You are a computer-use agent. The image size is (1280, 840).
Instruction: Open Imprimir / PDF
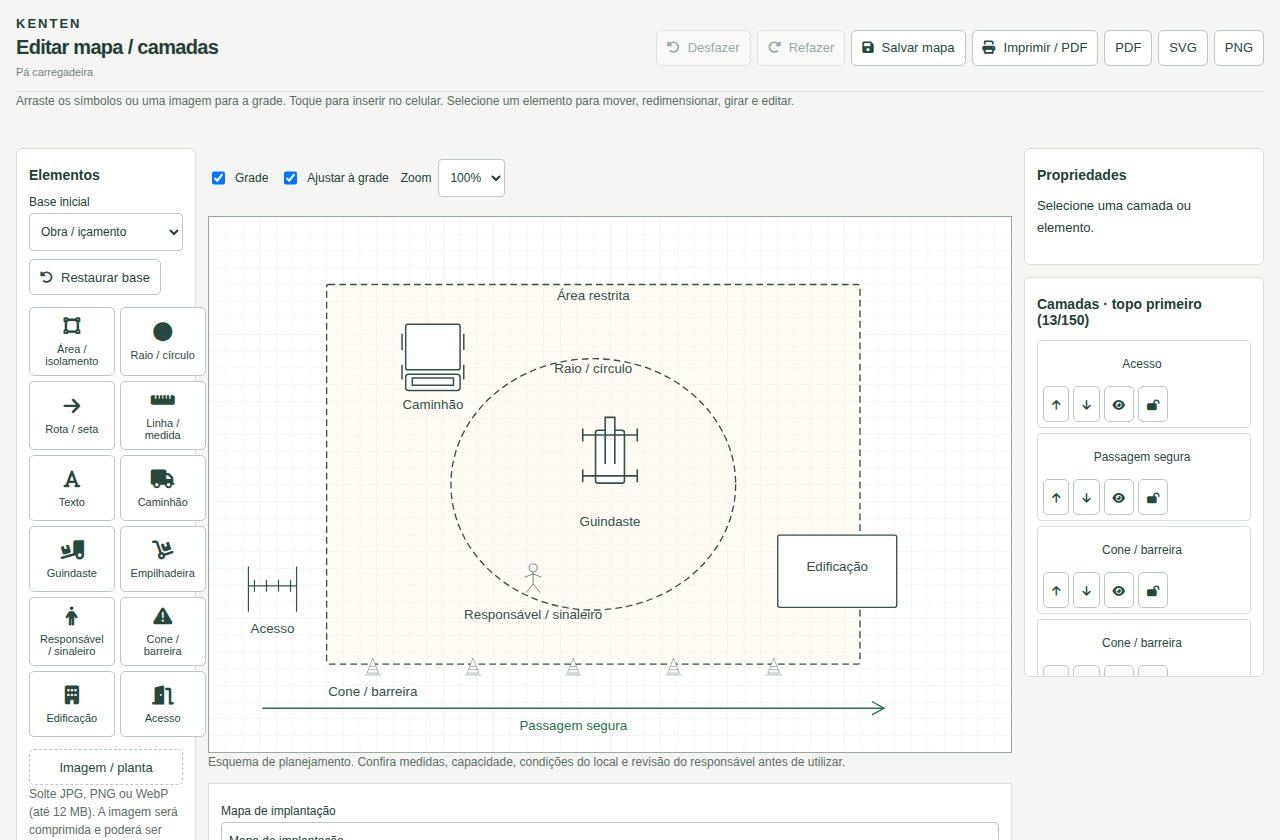[1035, 48]
